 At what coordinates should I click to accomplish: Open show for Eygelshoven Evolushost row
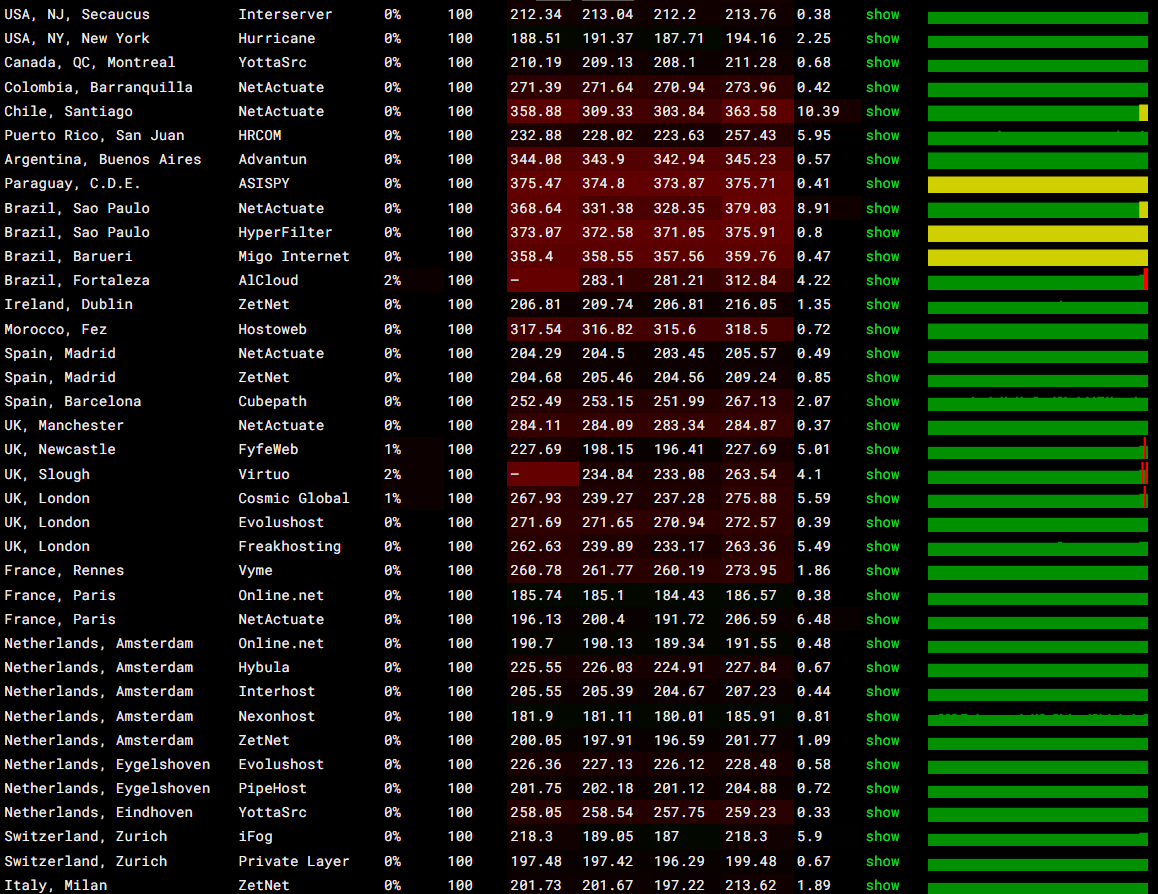pos(883,764)
